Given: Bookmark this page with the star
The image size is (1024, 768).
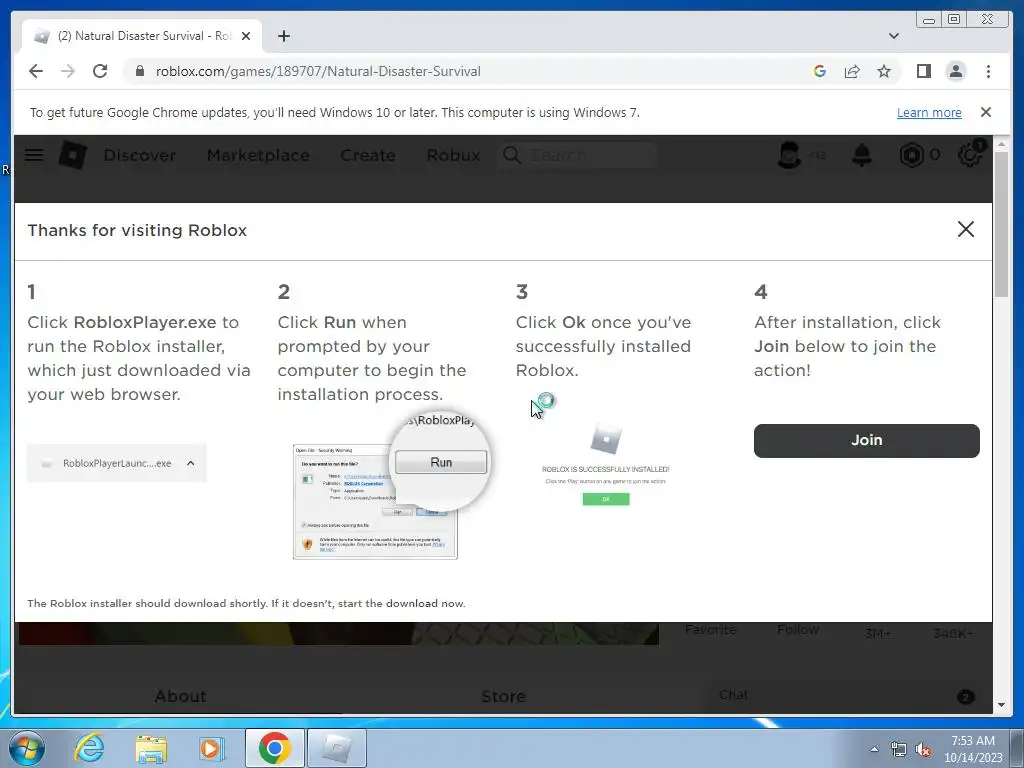Looking at the screenshot, I should point(884,71).
